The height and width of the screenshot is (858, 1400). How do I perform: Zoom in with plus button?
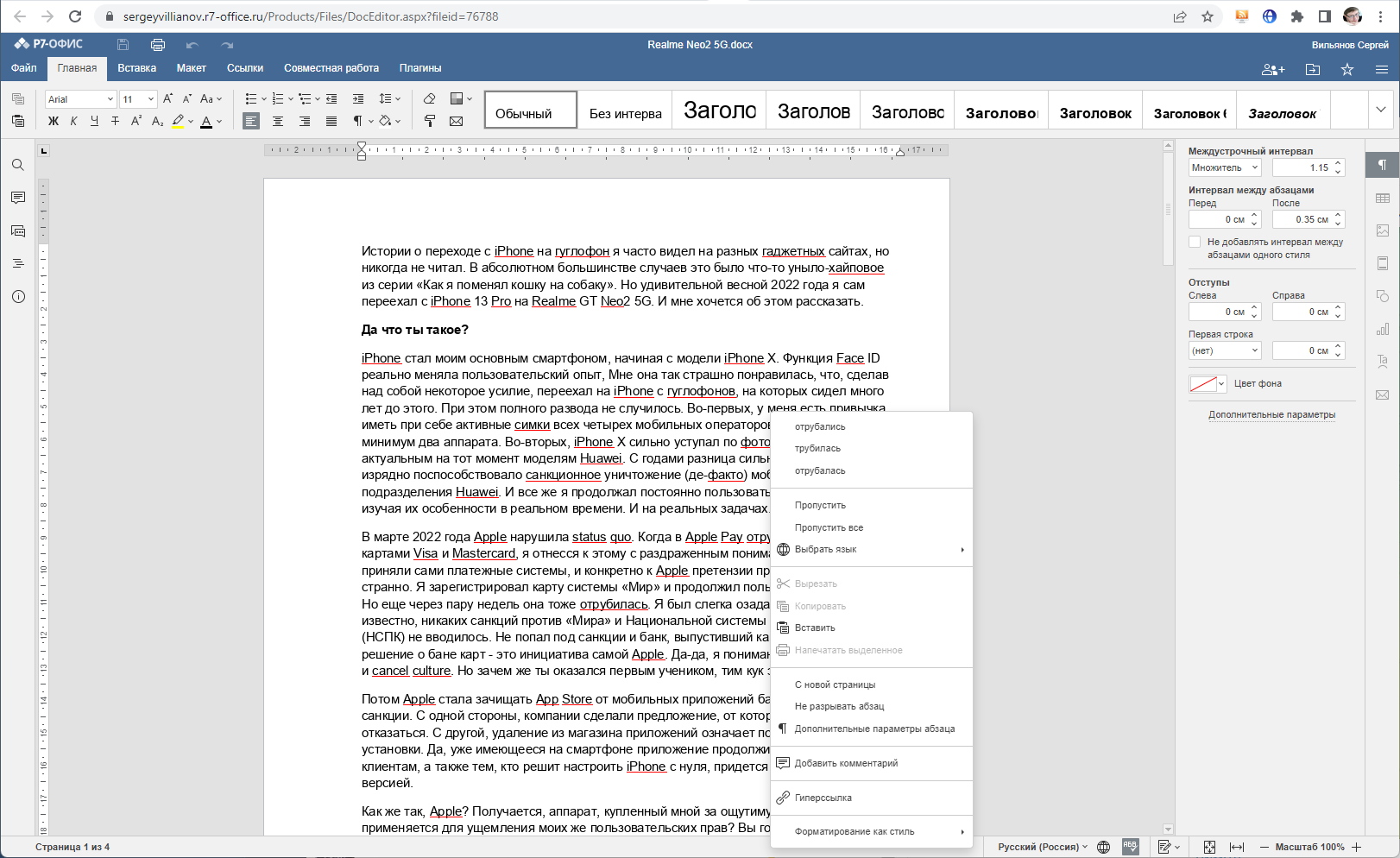point(1357,847)
